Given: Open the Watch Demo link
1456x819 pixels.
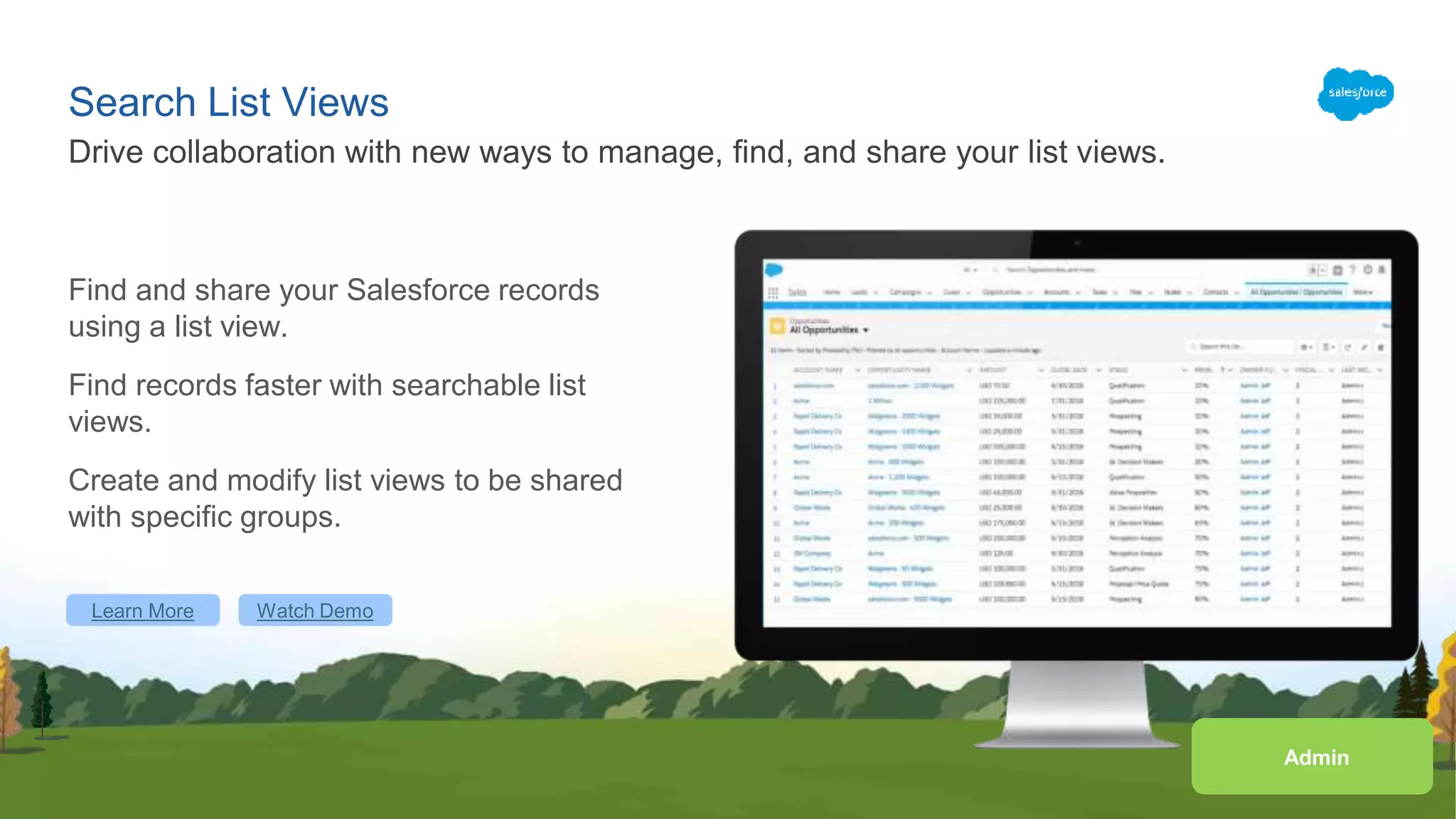Looking at the screenshot, I should [315, 611].
